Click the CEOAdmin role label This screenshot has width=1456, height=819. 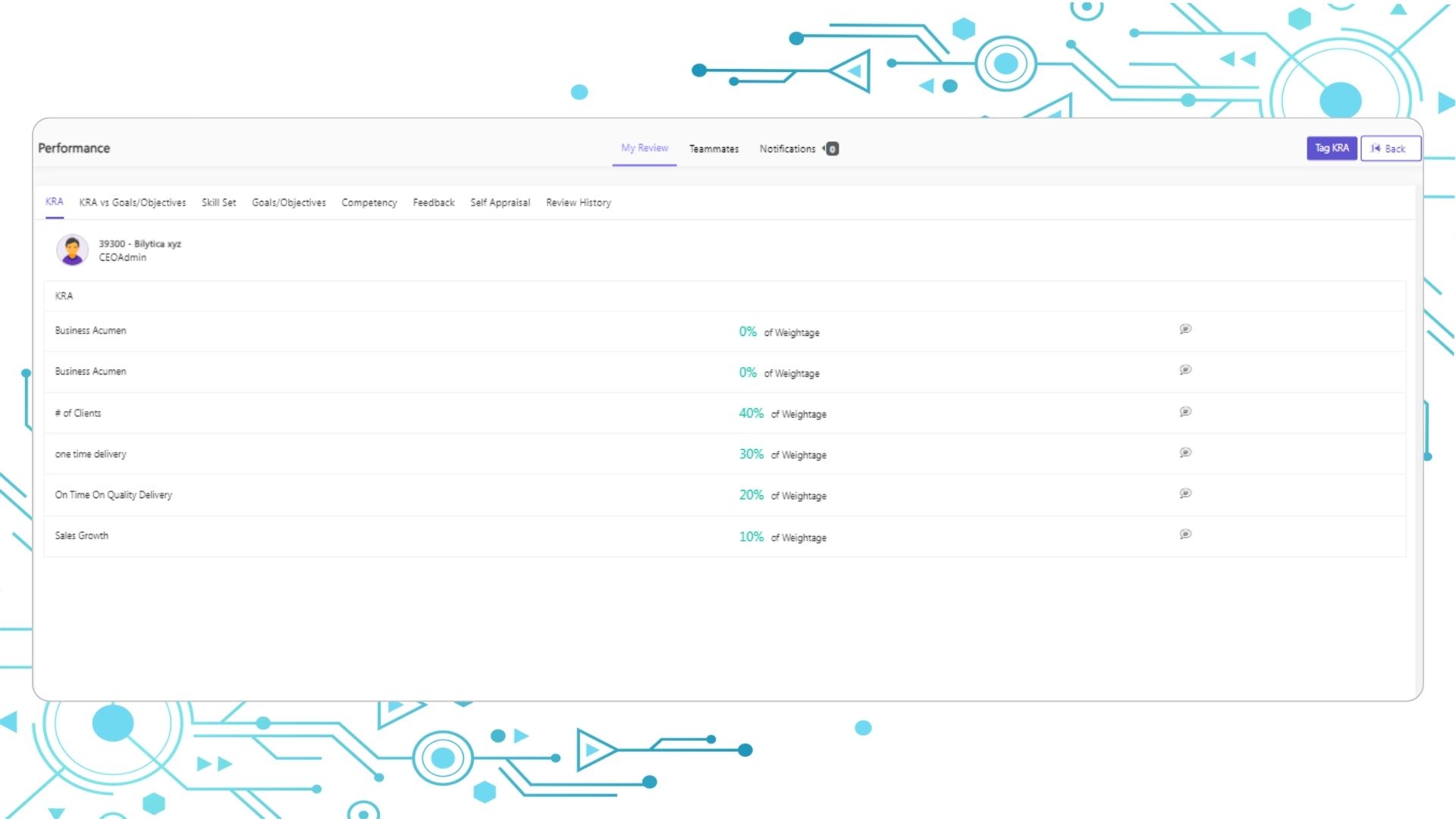[x=122, y=258]
